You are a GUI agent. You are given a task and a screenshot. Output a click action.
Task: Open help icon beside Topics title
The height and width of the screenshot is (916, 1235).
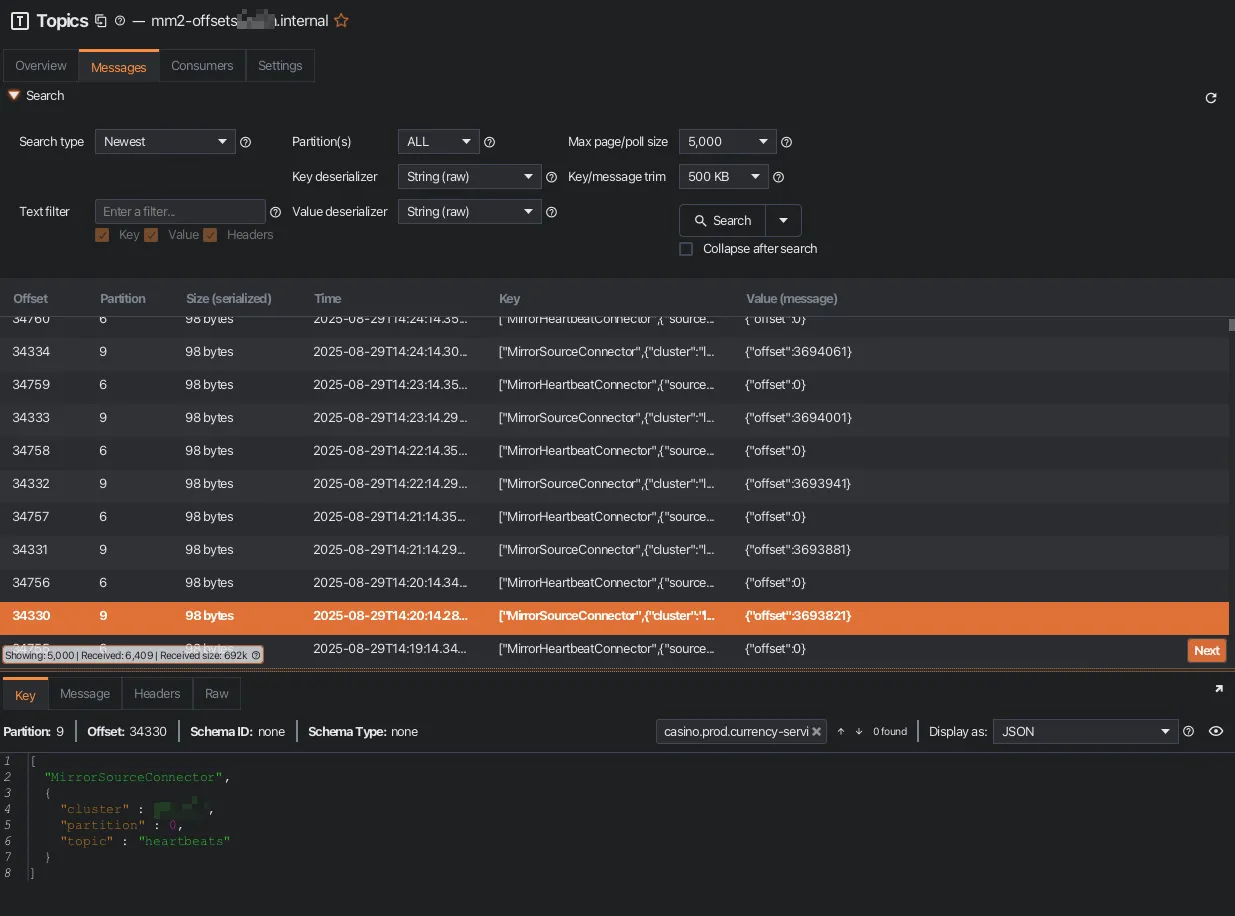120,21
